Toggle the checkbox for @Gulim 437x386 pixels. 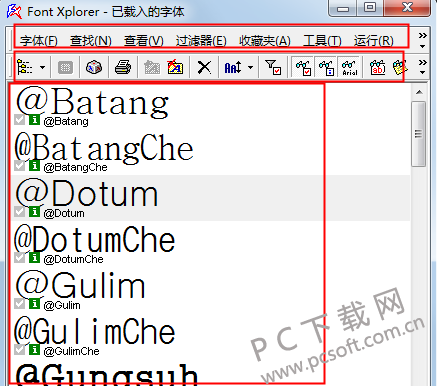[x=19, y=304]
